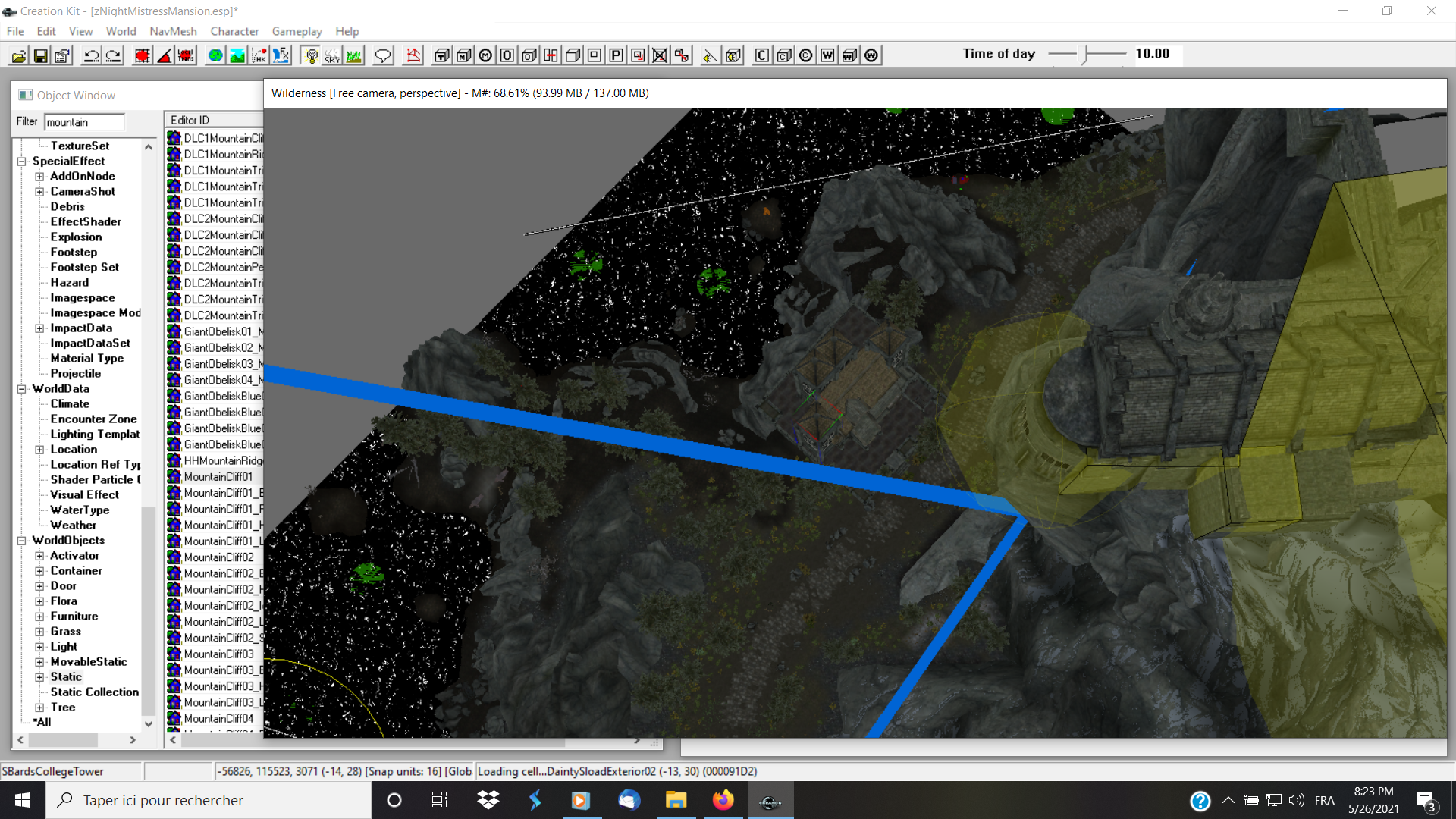Viewport: 1456px width, 819px height.
Task: Click the yellow spotlight toolbar icon
Action: 711,55
